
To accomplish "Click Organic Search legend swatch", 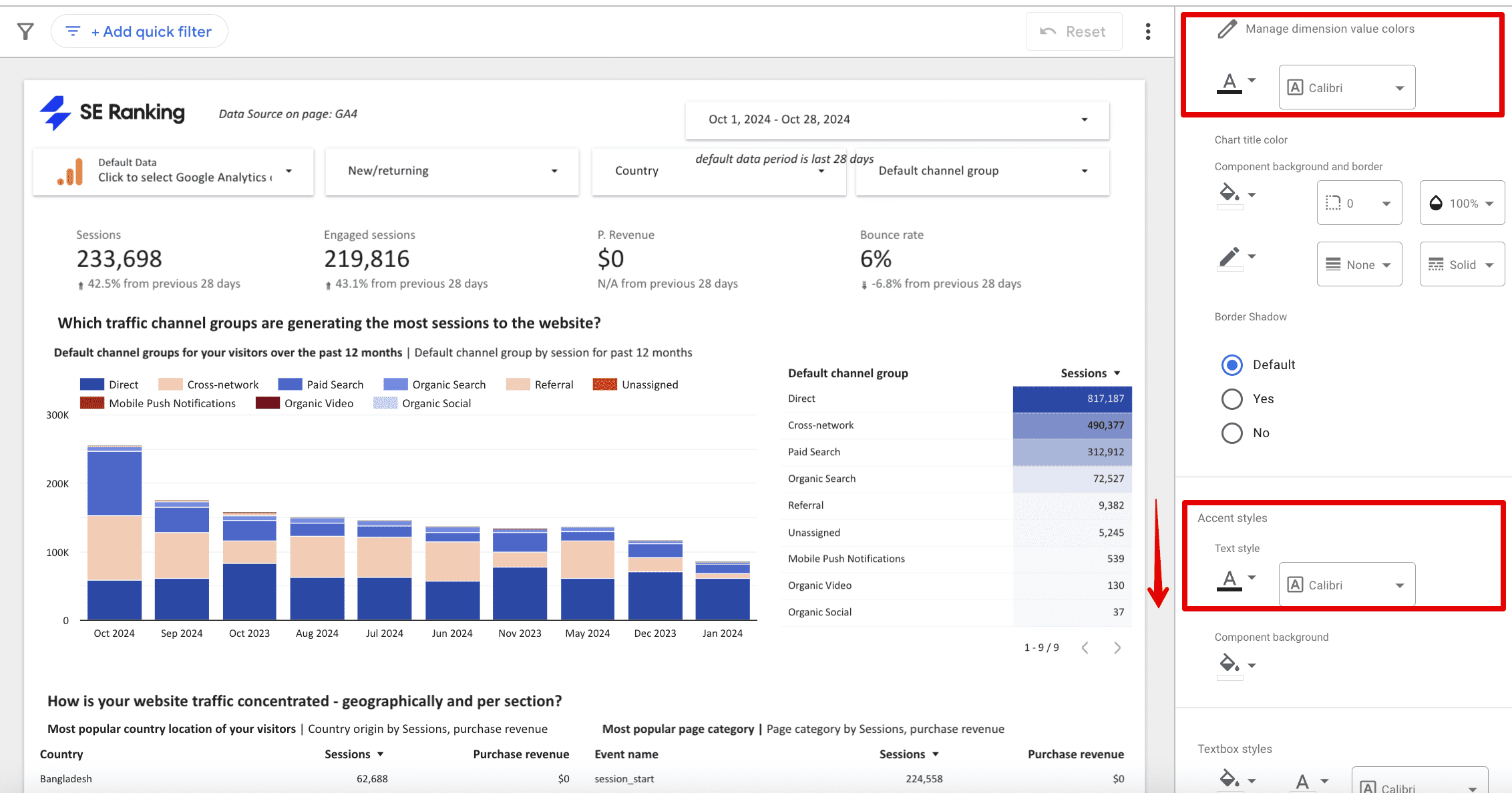I will pos(395,384).
